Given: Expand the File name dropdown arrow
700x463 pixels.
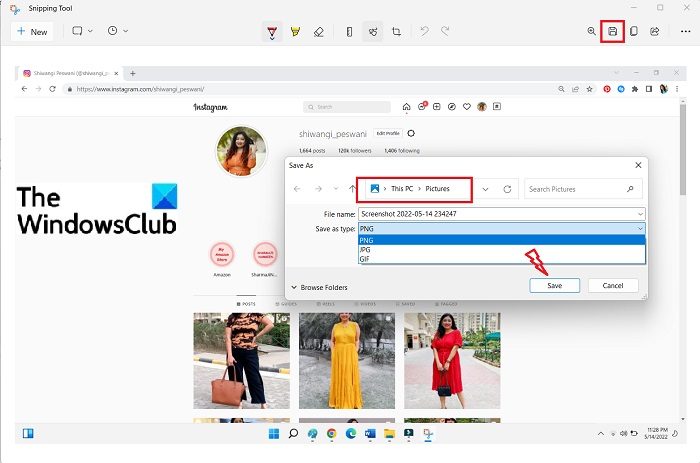Looking at the screenshot, I should click(x=640, y=214).
